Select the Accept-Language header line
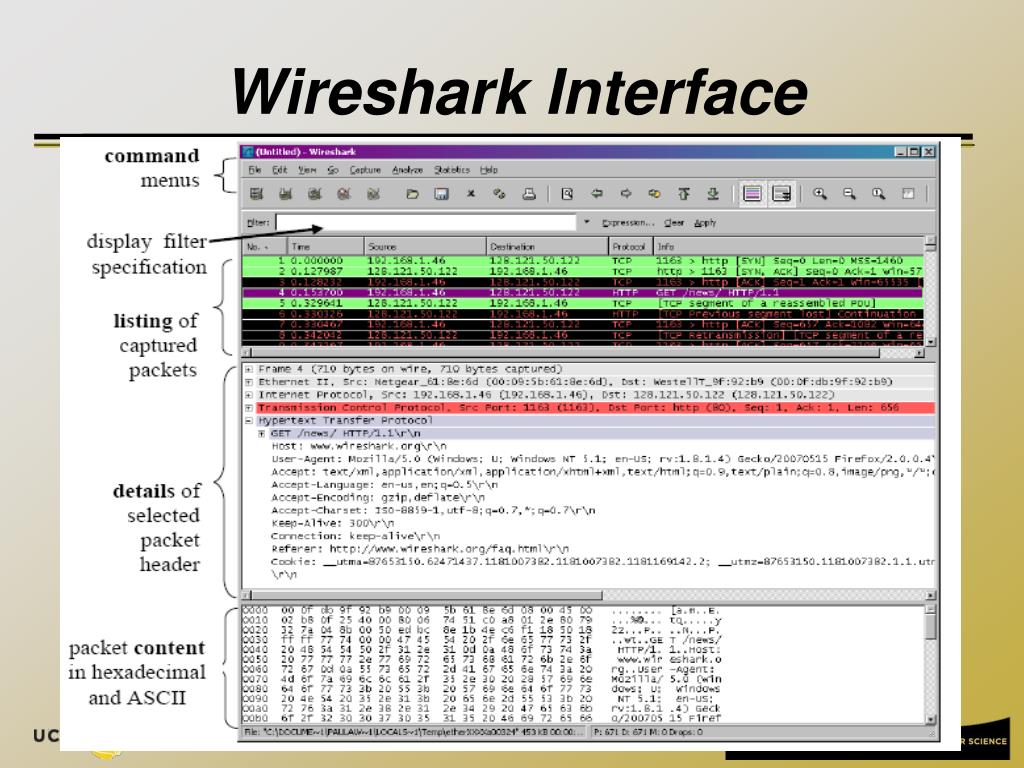Screen dimensions: 1024x768 click(x=385, y=485)
